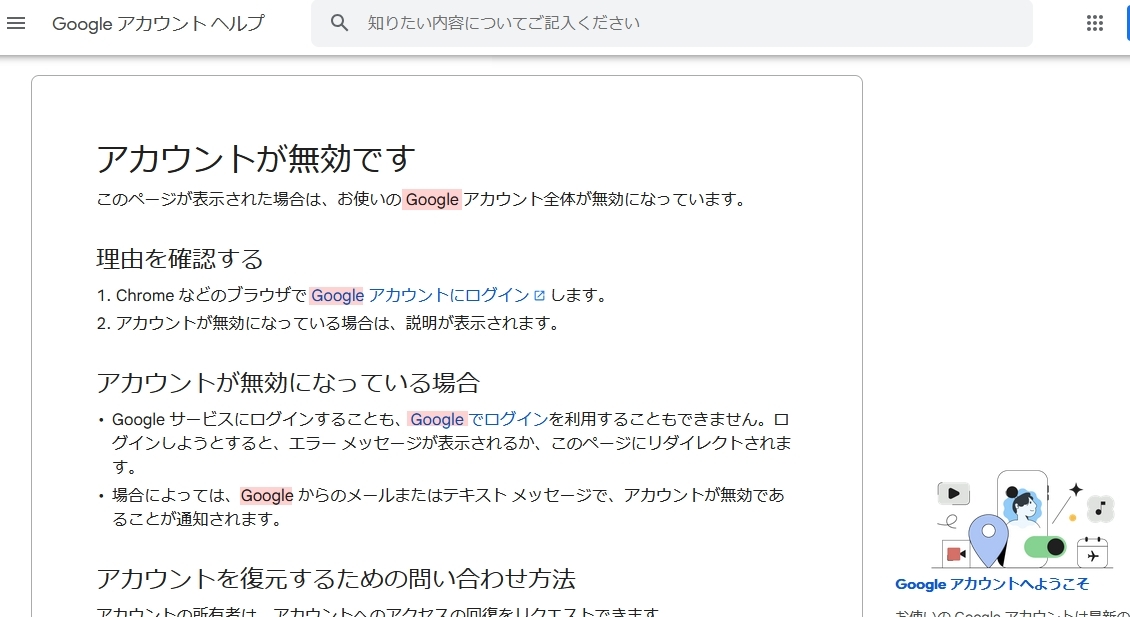
Task: Open Google アカウント ヘルプ home title
Action: coord(158,24)
